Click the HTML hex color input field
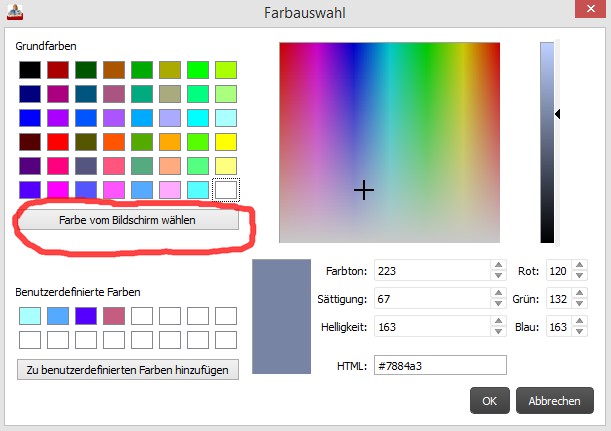Screen dimensions: 611x431 pyautogui.click(x=439, y=366)
